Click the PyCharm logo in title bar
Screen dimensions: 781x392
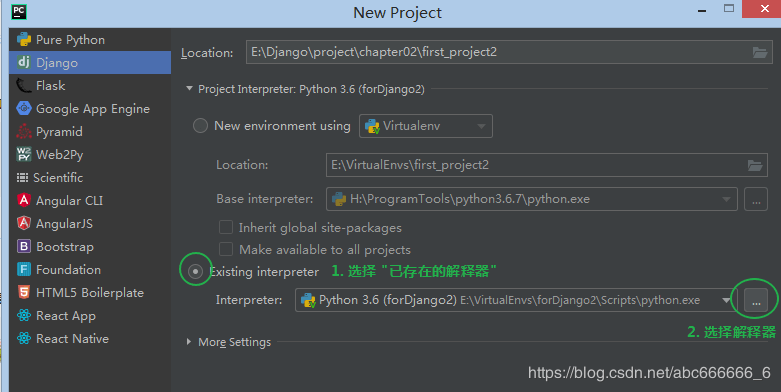coord(19,11)
